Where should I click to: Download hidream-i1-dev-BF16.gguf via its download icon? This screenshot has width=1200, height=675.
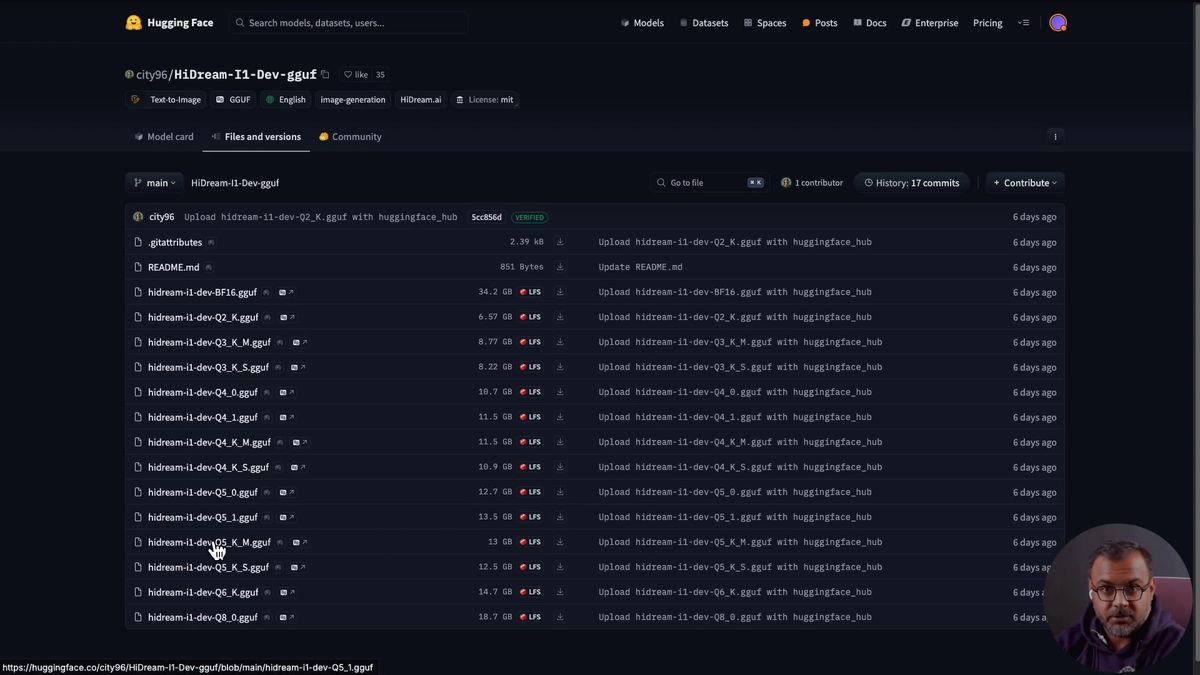pos(560,292)
